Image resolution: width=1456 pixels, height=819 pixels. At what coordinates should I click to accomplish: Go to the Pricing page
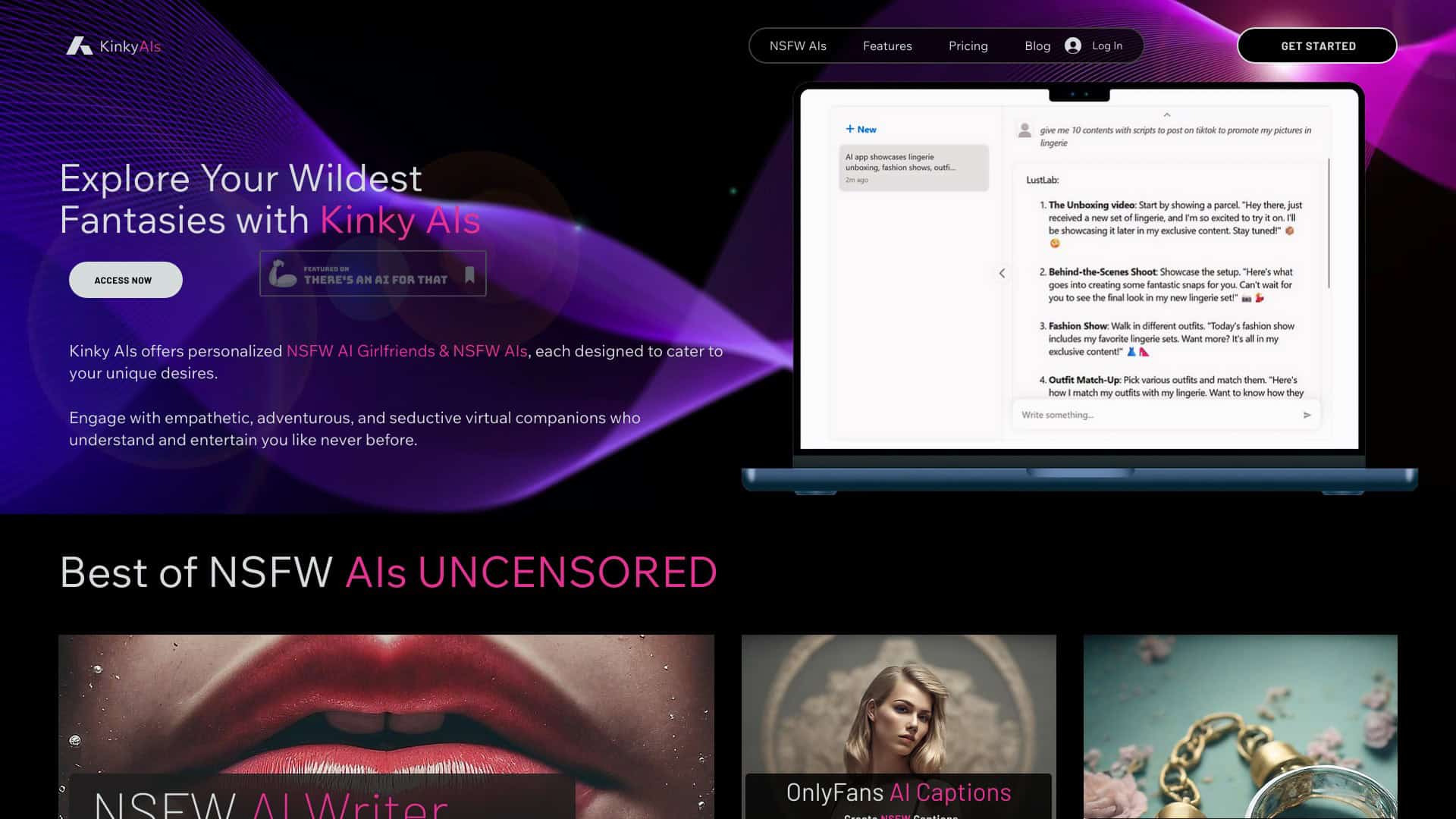coord(968,46)
